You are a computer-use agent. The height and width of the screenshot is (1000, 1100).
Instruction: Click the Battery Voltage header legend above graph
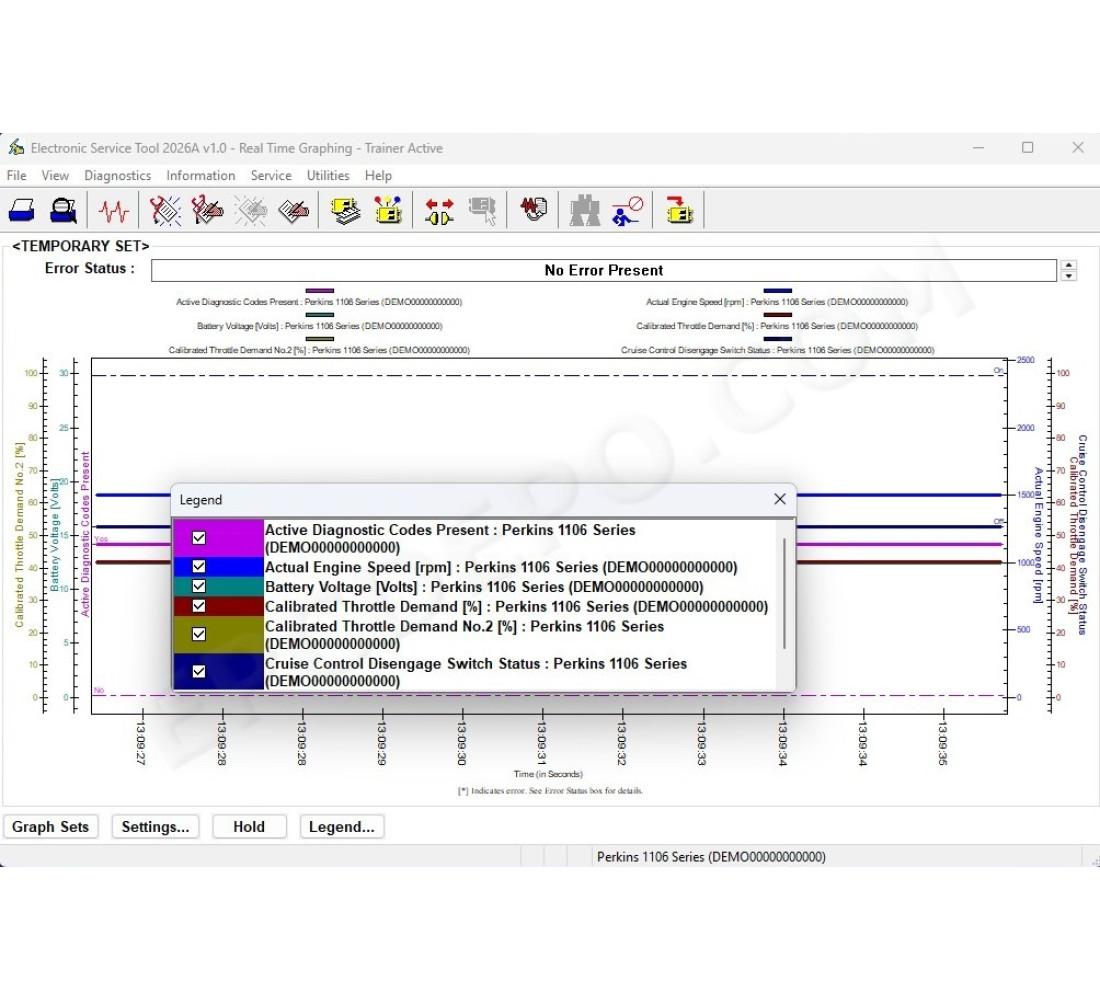[x=320, y=326]
